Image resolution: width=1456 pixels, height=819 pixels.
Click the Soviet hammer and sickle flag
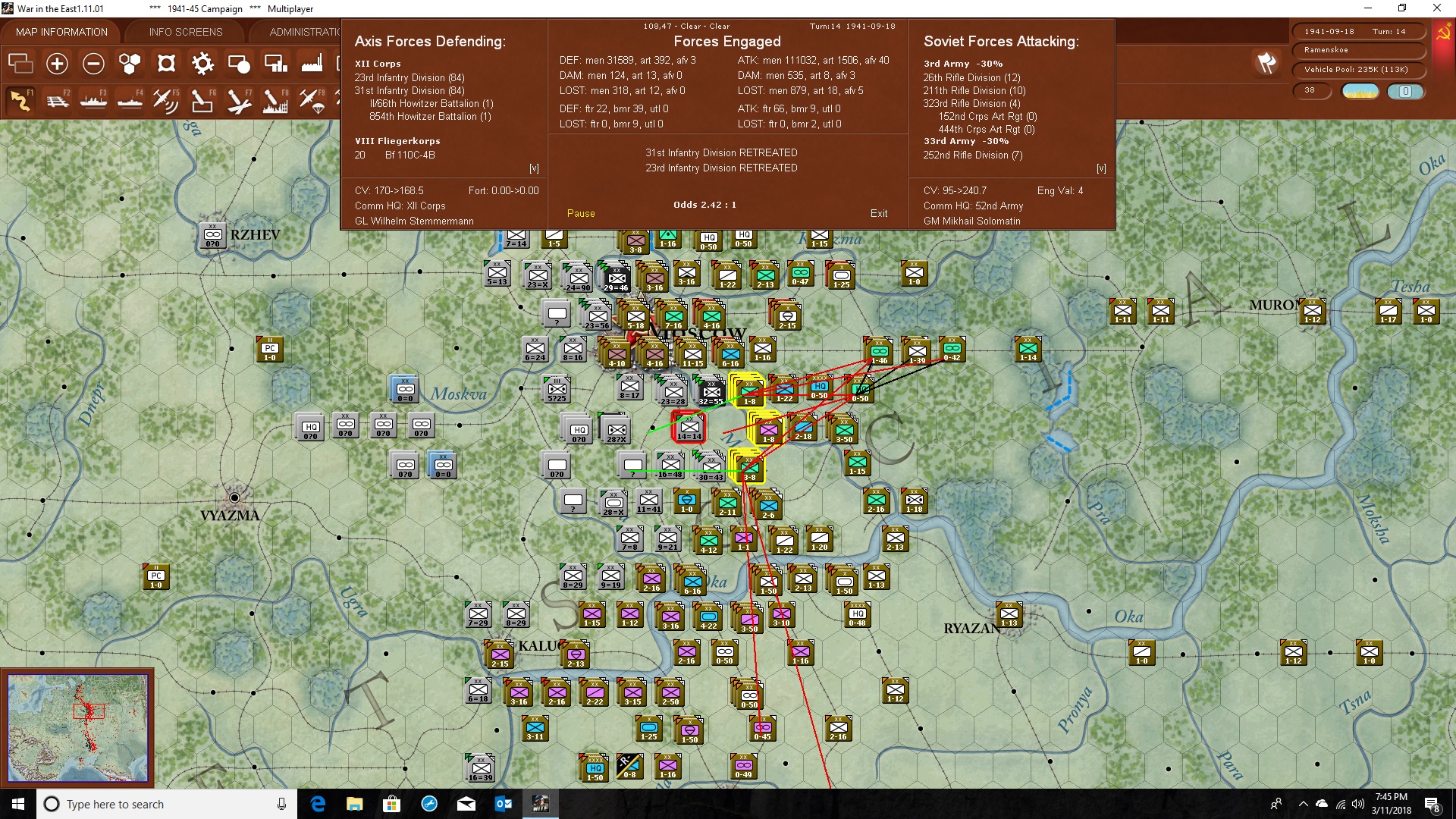pyautogui.click(x=1443, y=33)
